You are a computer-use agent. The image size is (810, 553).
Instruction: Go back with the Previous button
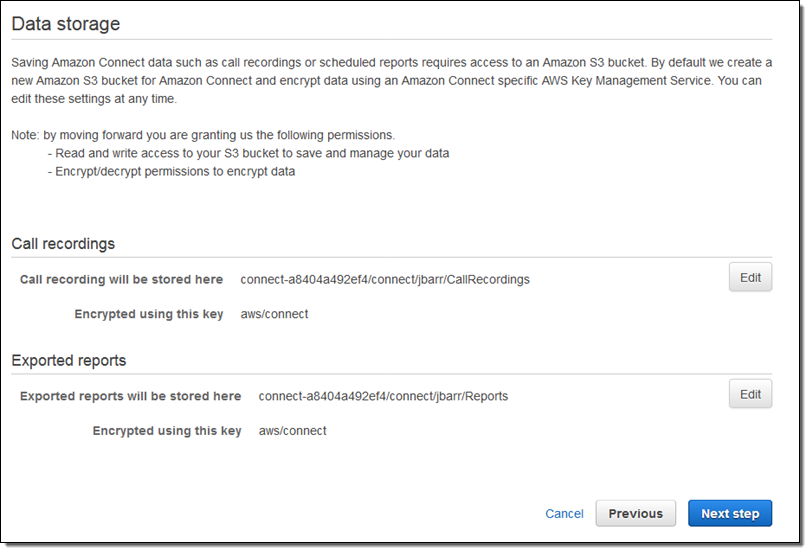[x=635, y=514]
